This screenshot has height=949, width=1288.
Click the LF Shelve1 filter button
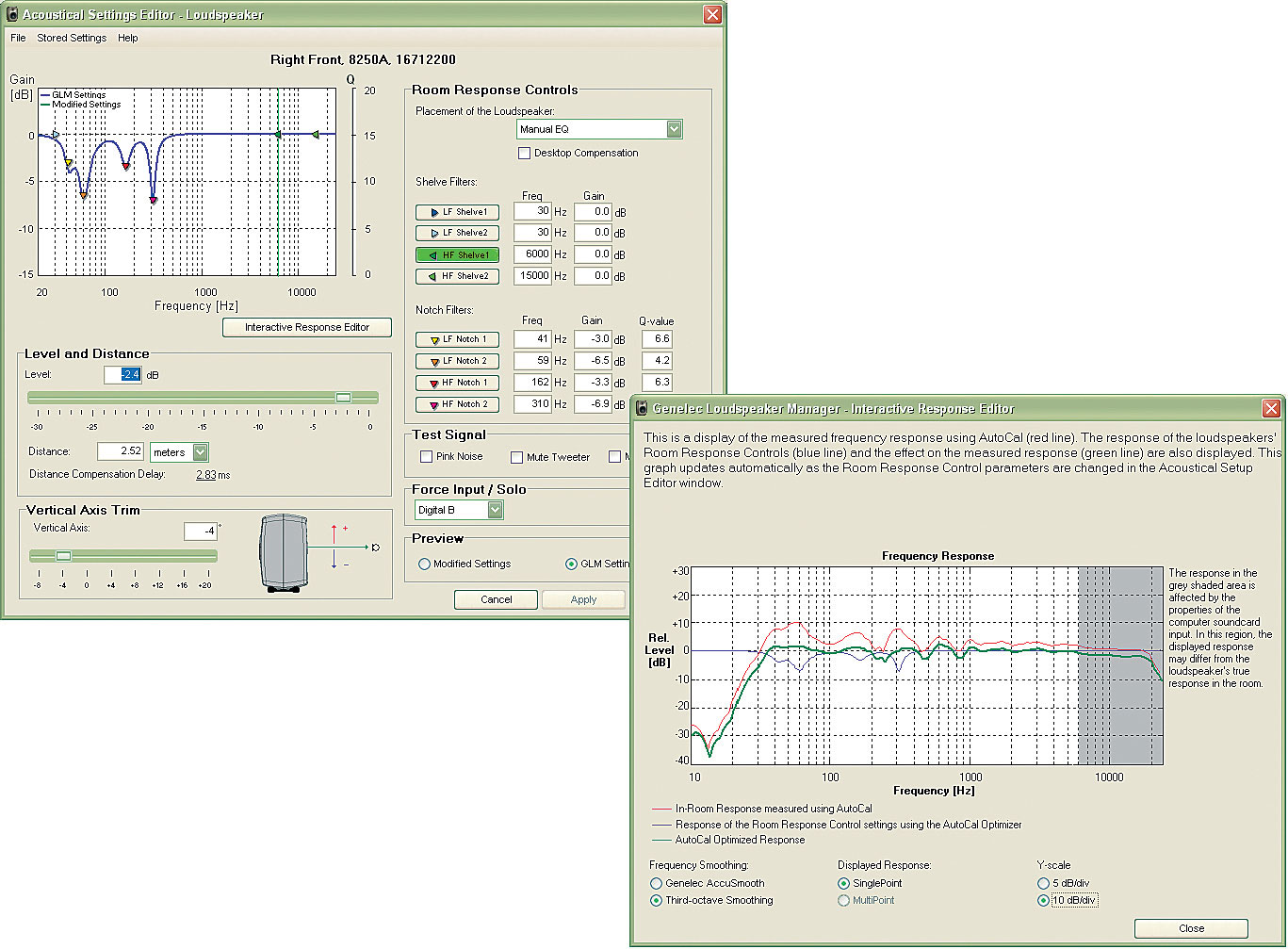457,212
